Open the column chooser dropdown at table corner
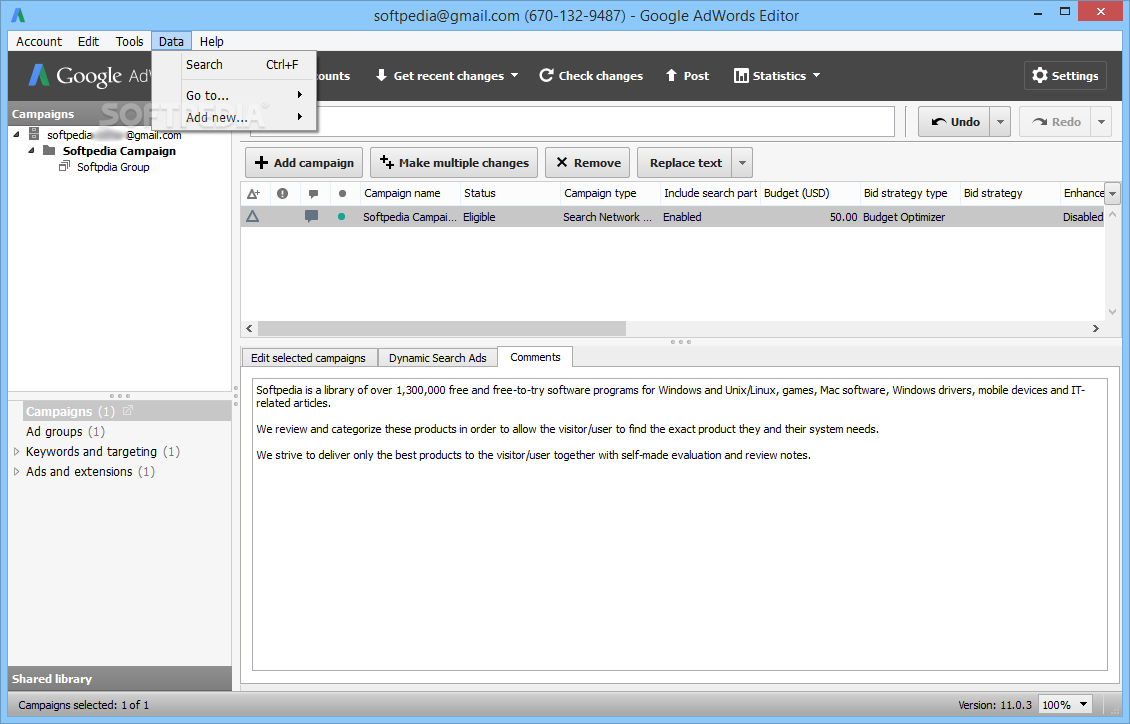This screenshot has width=1130, height=724. click(1113, 193)
